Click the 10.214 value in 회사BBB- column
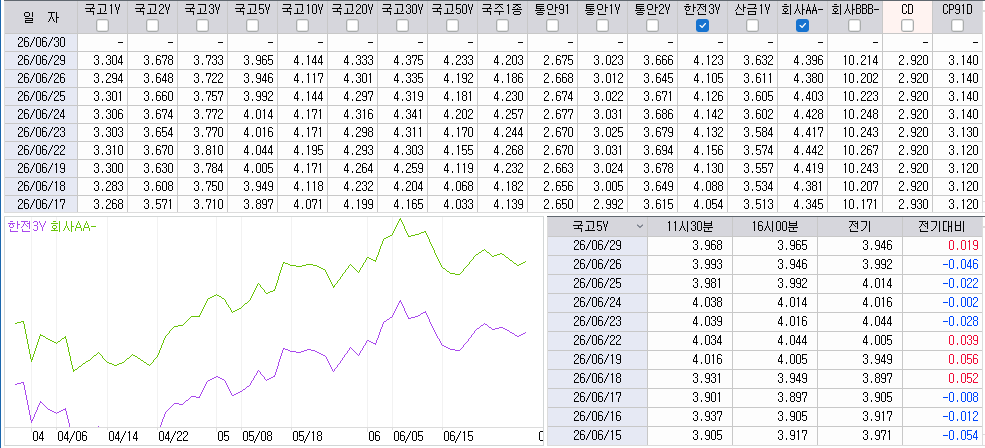The image size is (985, 448). tap(862, 61)
